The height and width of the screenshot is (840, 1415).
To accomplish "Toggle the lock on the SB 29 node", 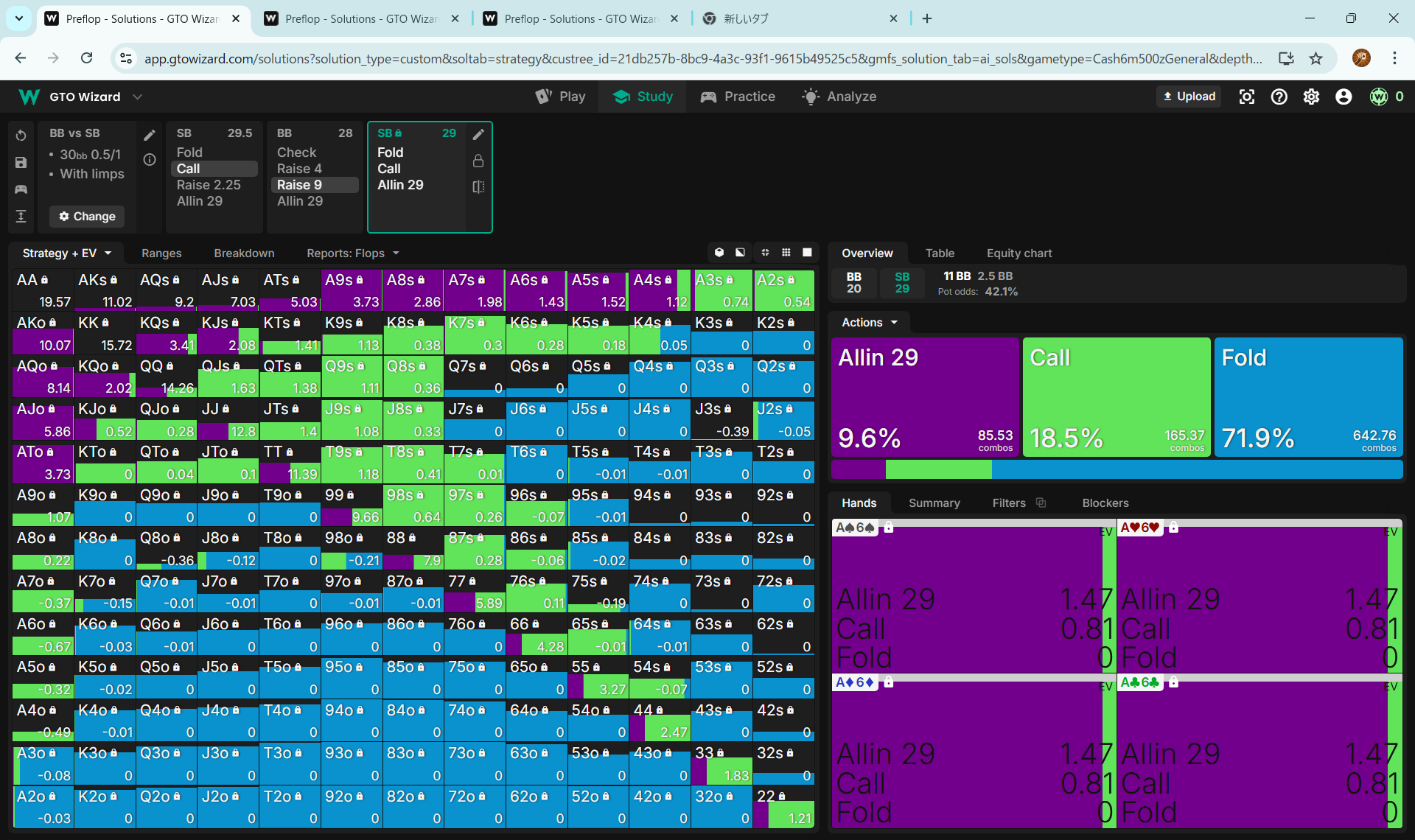I will [x=478, y=161].
